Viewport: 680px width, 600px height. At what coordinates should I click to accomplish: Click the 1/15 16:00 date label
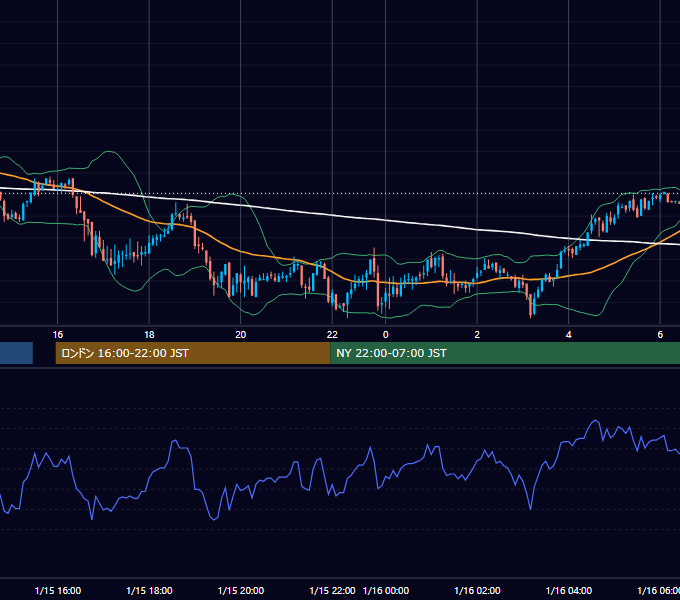point(58,591)
